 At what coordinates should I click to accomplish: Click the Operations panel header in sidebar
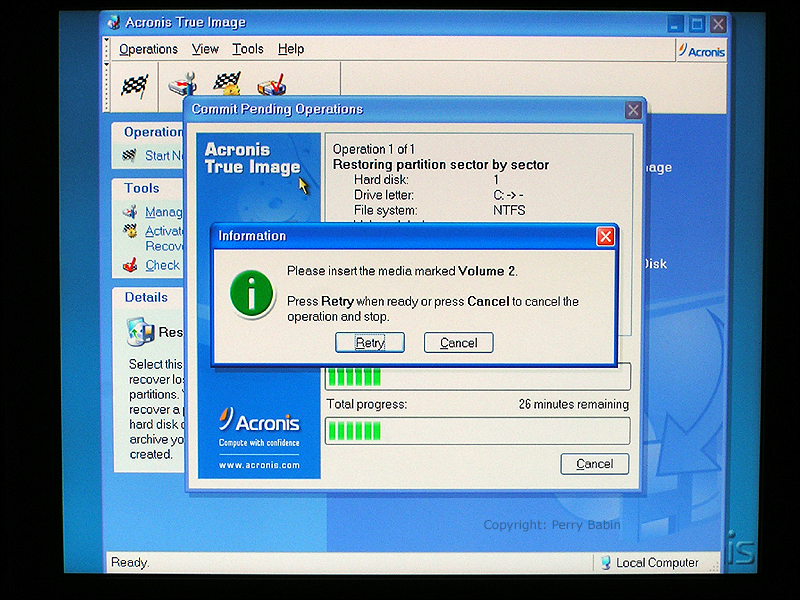pos(153,132)
